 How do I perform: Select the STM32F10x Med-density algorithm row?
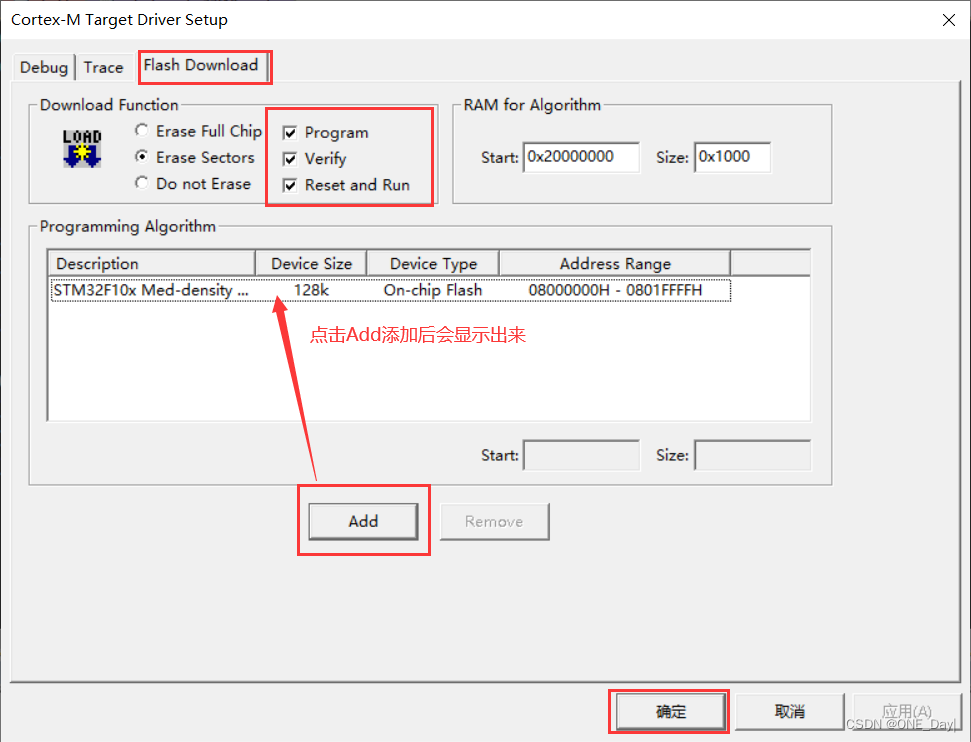(391, 290)
